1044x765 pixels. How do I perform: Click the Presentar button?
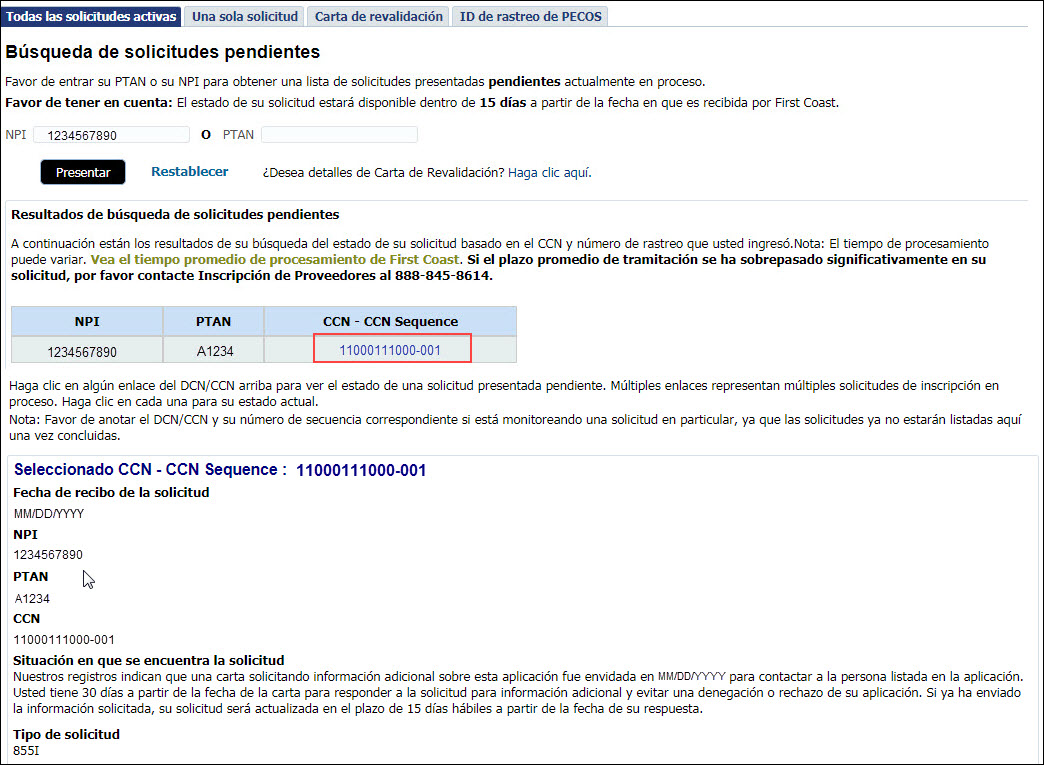point(82,171)
